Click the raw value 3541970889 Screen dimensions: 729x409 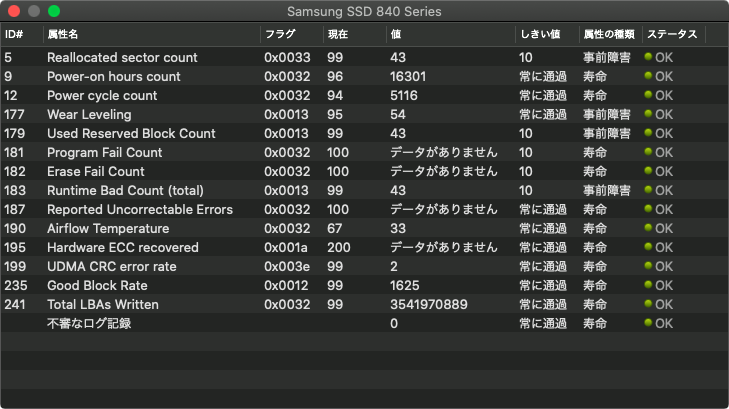click(x=428, y=305)
